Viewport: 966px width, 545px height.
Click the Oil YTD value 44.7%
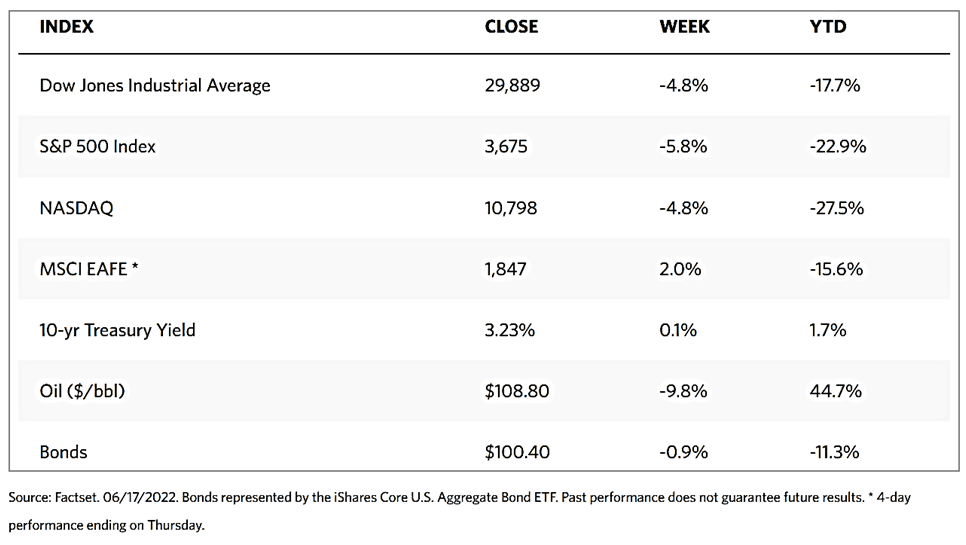[x=834, y=390]
